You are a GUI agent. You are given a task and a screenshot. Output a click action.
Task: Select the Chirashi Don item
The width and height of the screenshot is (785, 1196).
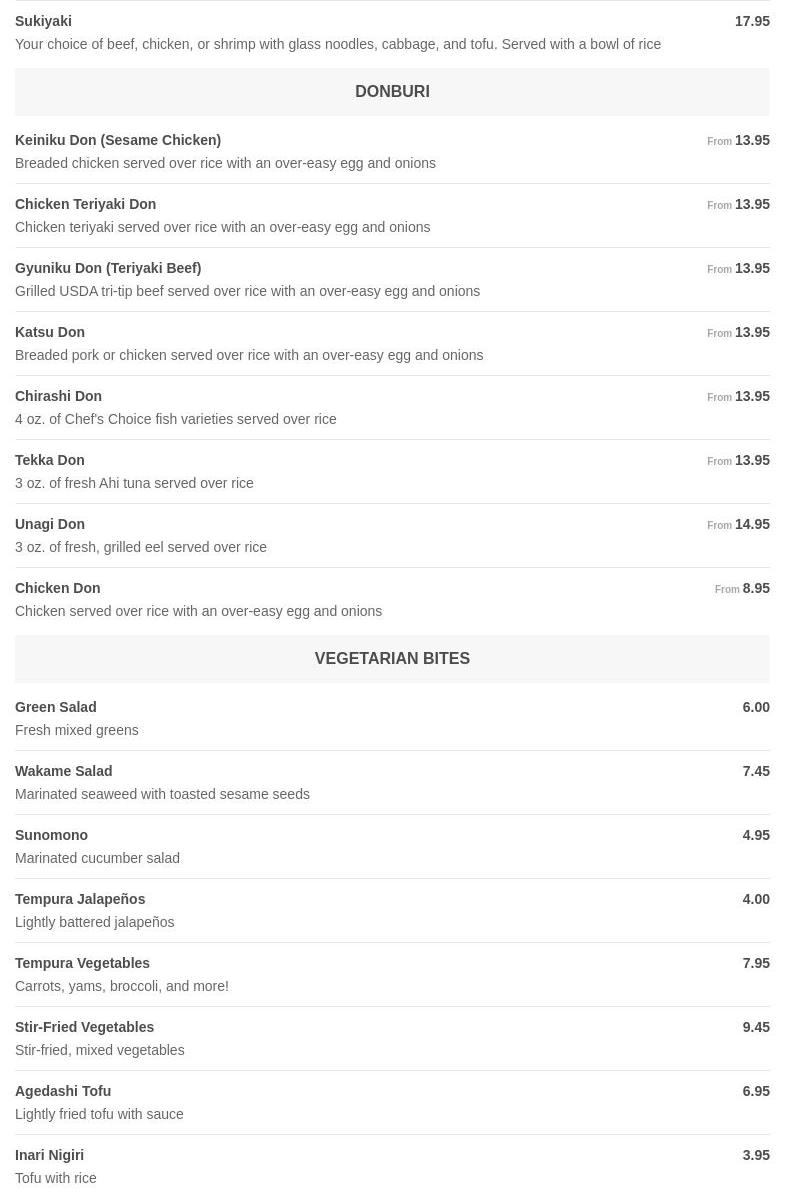[x=58, y=396]
